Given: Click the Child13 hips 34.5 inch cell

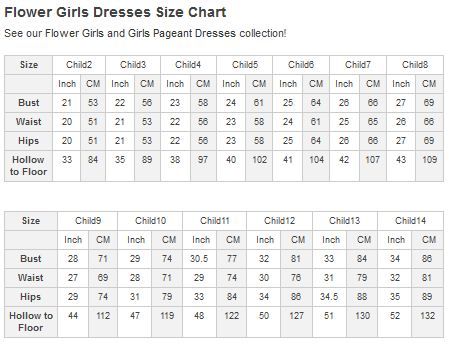Looking at the screenshot, I should tap(329, 297).
